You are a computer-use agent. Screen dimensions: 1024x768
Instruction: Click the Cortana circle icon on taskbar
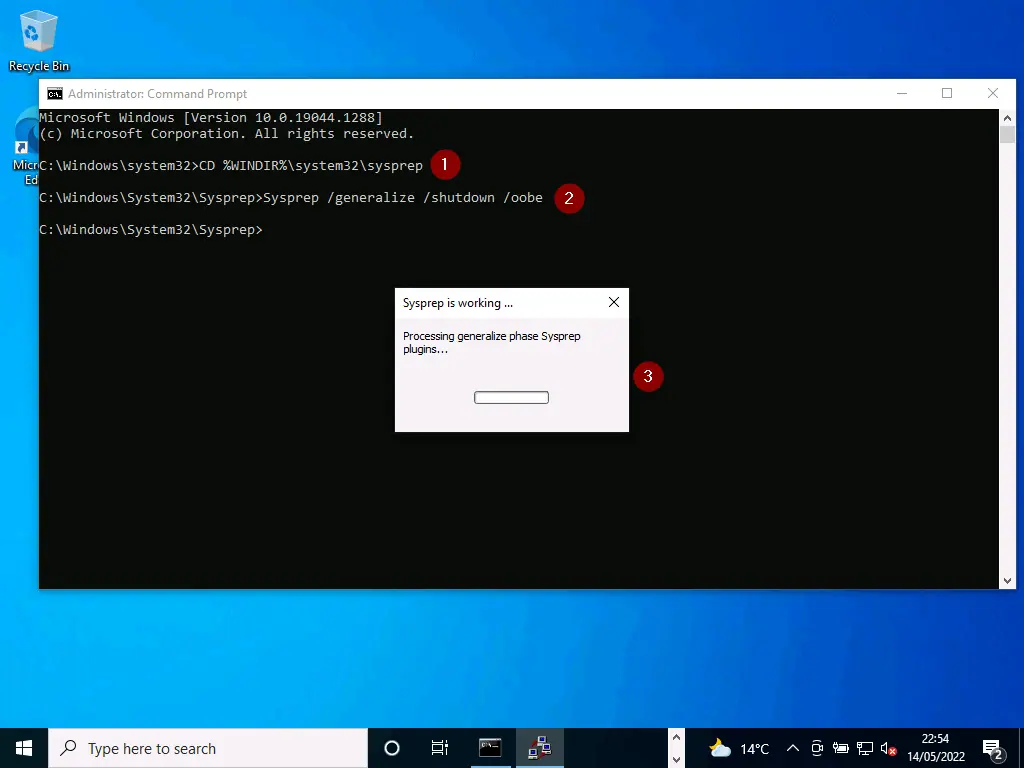(x=392, y=748)
